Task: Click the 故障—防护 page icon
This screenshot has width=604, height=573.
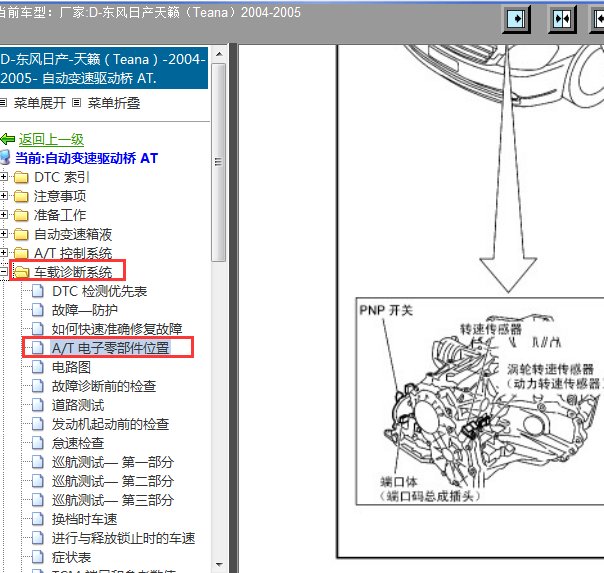Action: [x=38, y=310]
